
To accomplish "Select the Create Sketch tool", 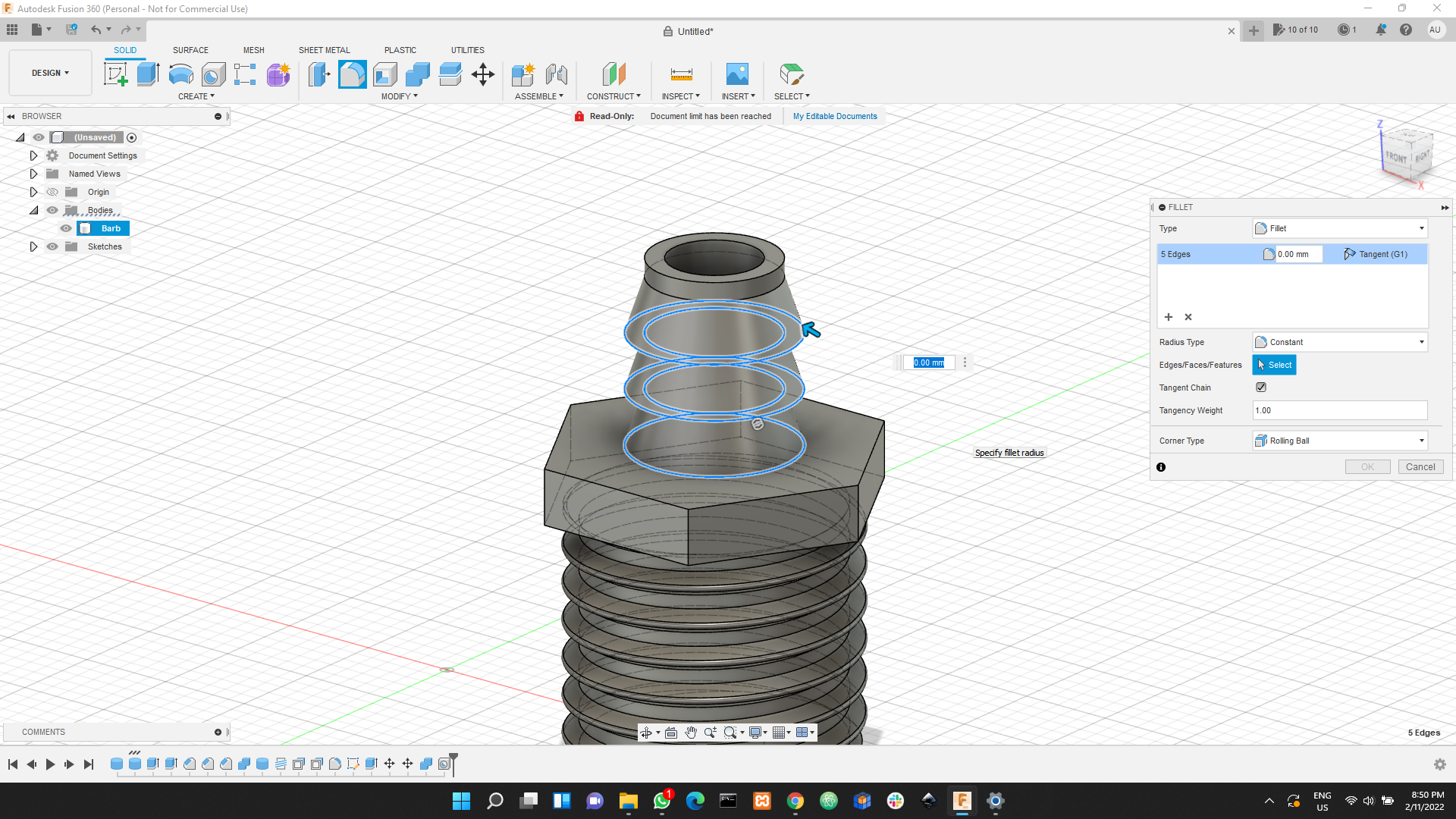I will (x=115, y=74).
